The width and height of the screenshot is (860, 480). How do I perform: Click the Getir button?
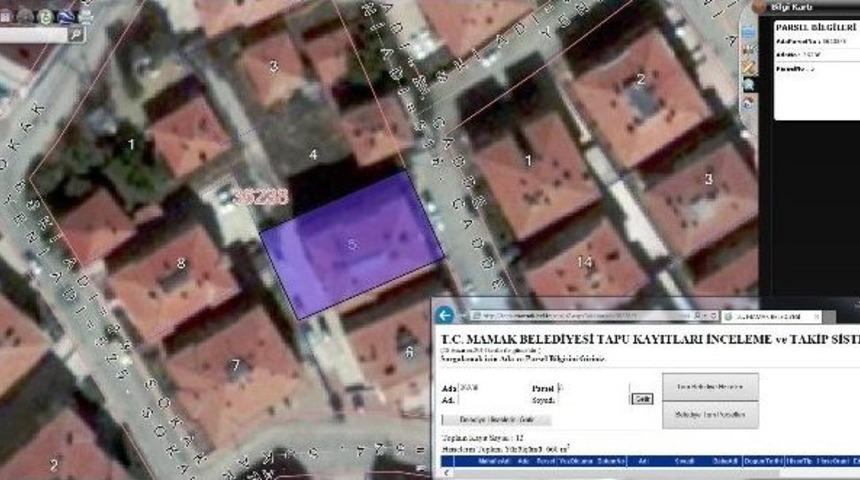642,399
